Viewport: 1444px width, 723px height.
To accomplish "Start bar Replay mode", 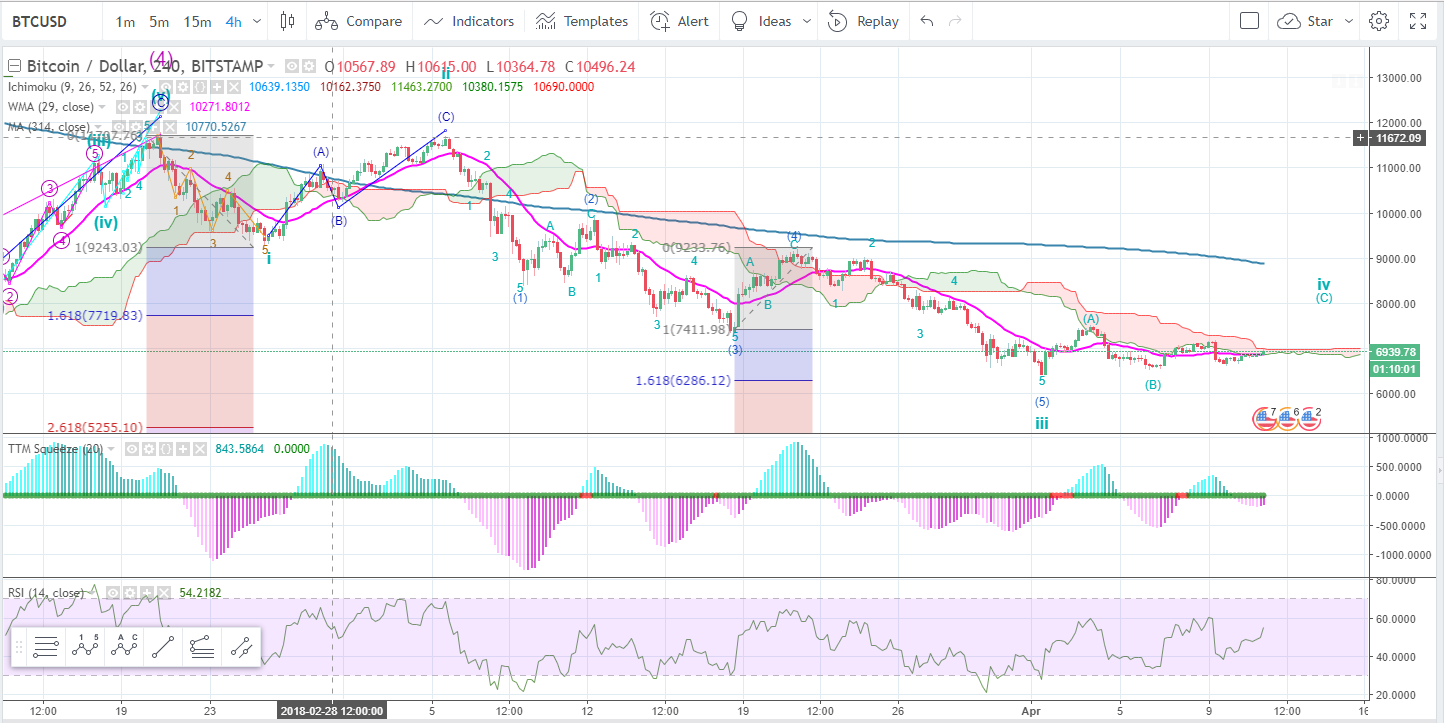I will [x=863, y=21].
